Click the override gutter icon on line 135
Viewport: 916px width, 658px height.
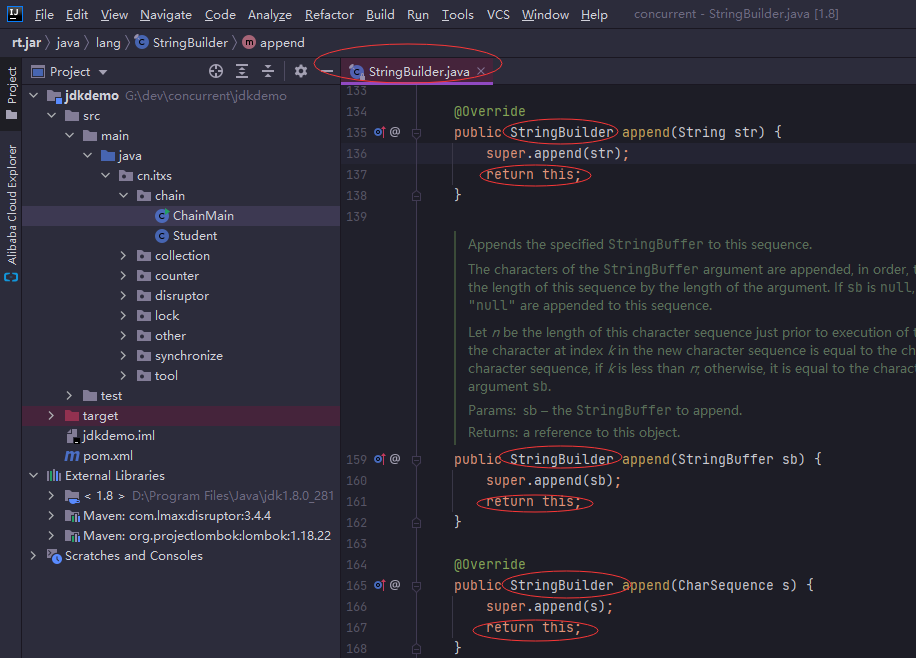pyautogui.click(x=380, y=132)
